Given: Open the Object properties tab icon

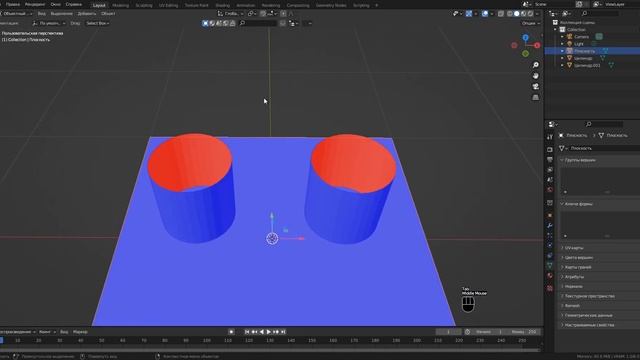Looking at the screenshot, I should pos(550,215).
